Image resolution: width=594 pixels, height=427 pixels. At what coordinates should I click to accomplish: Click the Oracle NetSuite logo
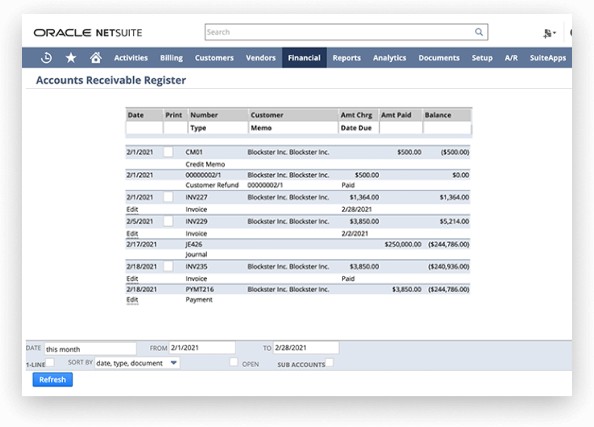click(88, 33)
